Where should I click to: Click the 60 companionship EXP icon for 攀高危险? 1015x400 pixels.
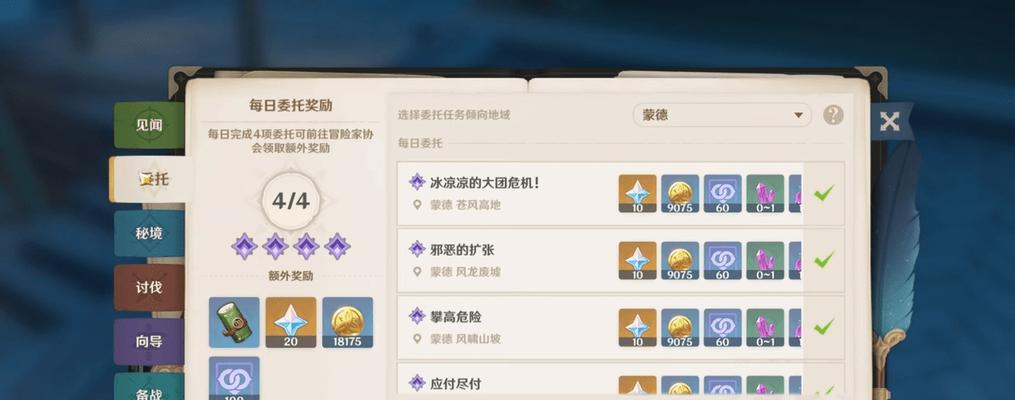click(x=722, y=328)
